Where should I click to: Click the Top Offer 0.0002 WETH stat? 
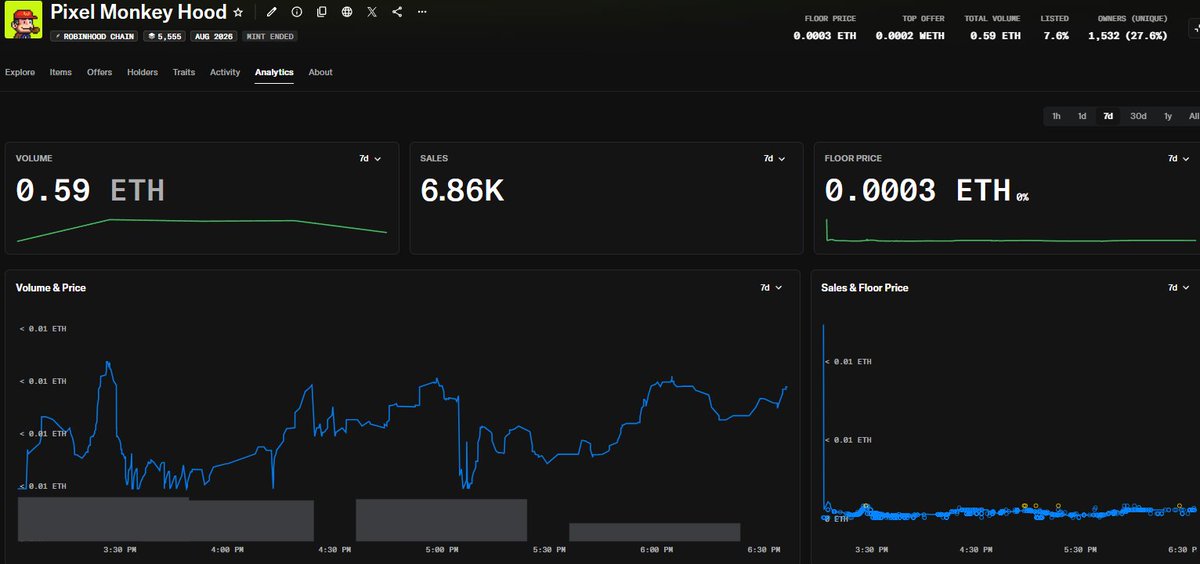(910, 27)
